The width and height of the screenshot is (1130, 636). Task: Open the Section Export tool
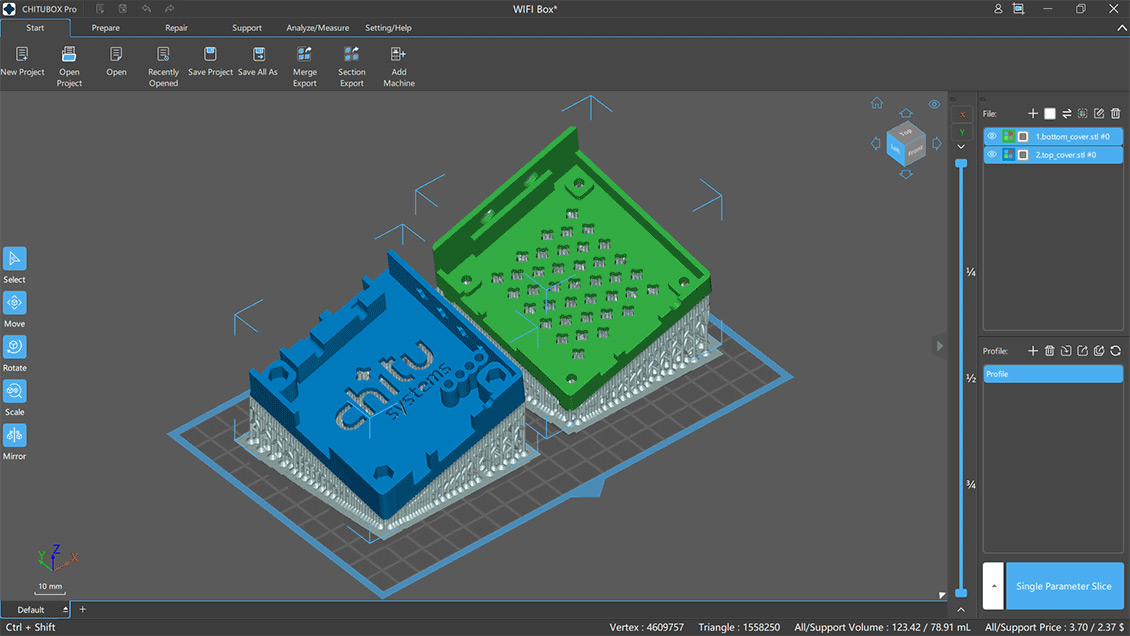[351, 55]
